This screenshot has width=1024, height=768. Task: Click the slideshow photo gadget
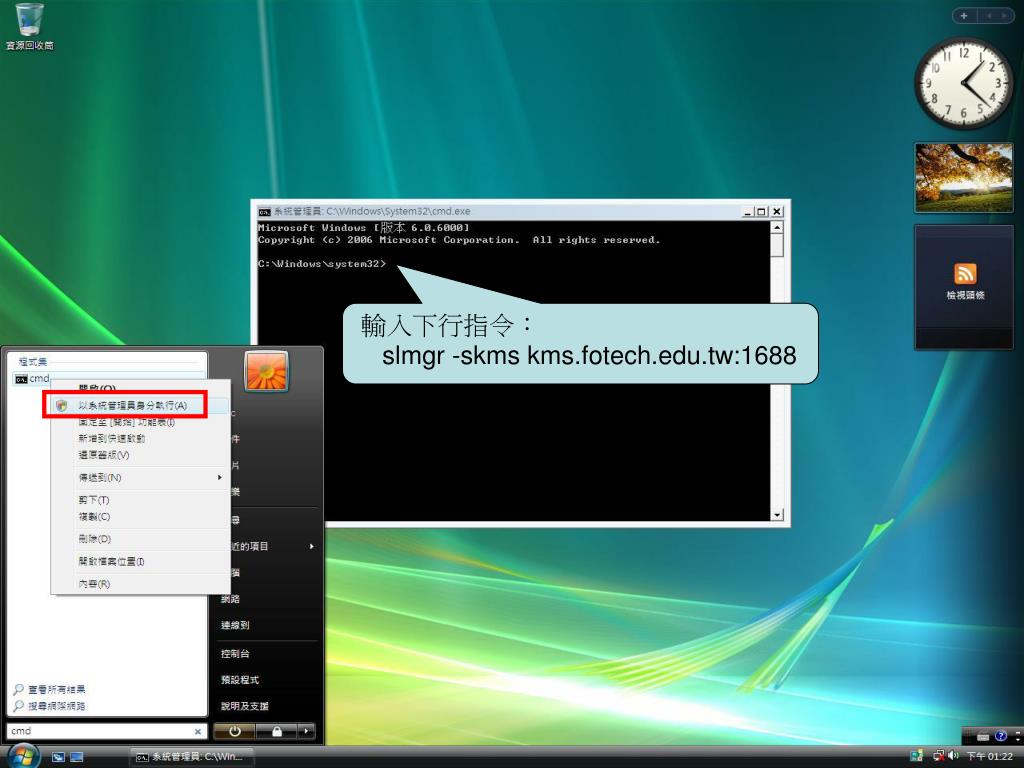(x=964, y=178)
